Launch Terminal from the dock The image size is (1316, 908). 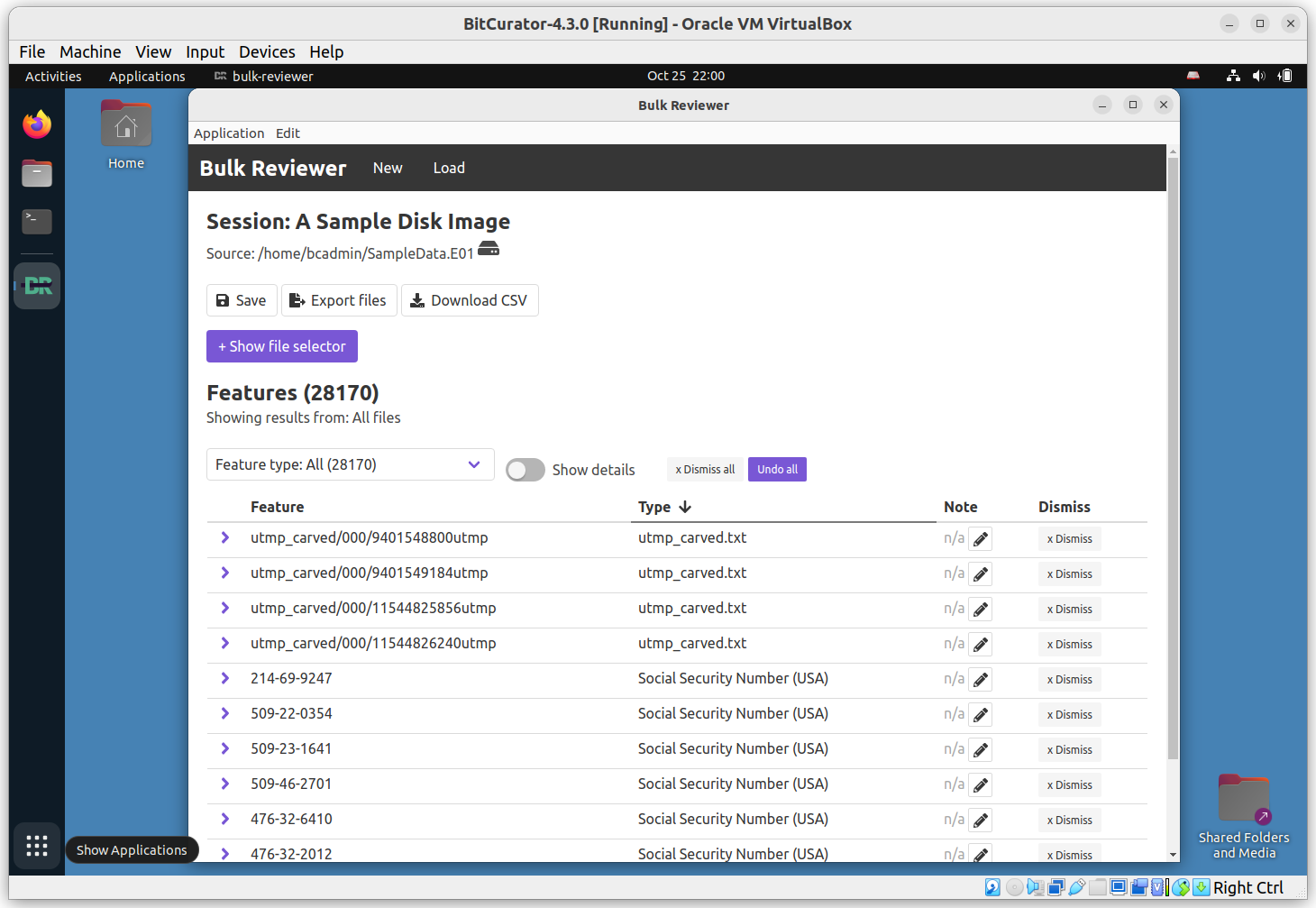(37, 221)
